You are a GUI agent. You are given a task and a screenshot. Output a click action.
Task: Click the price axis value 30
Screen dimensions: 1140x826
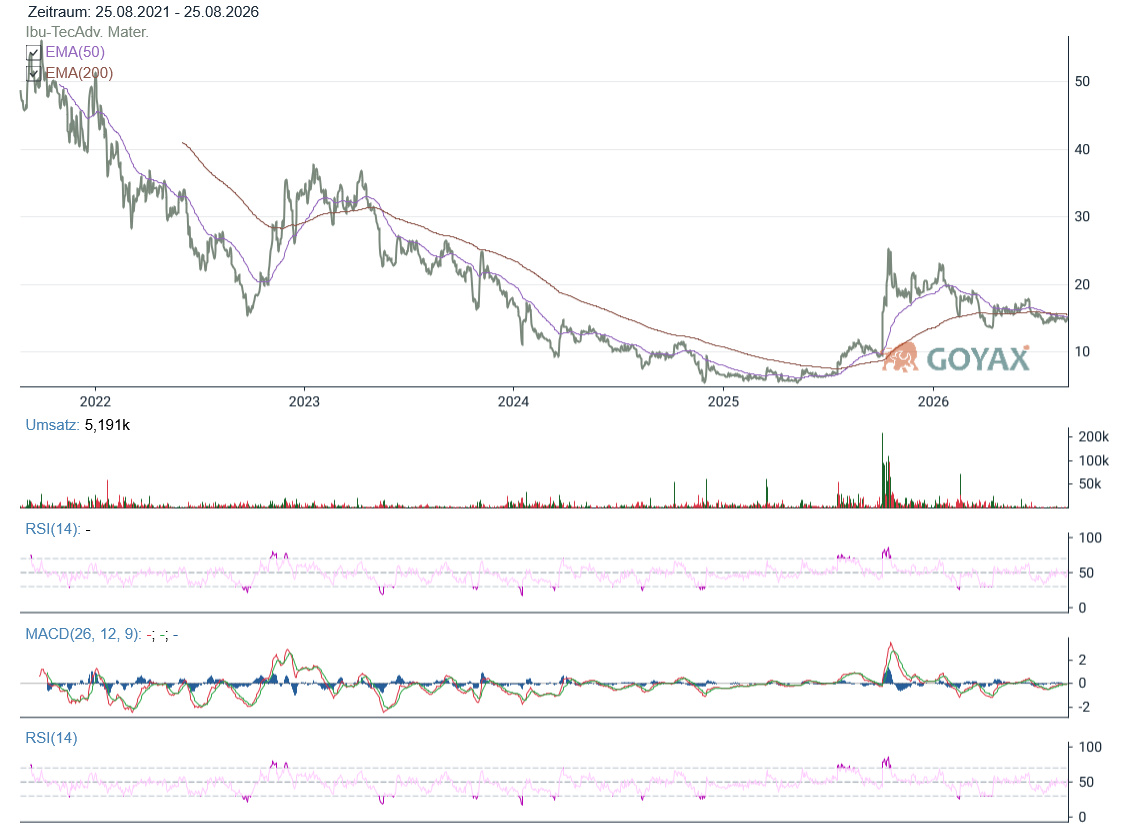point(1083,217)
